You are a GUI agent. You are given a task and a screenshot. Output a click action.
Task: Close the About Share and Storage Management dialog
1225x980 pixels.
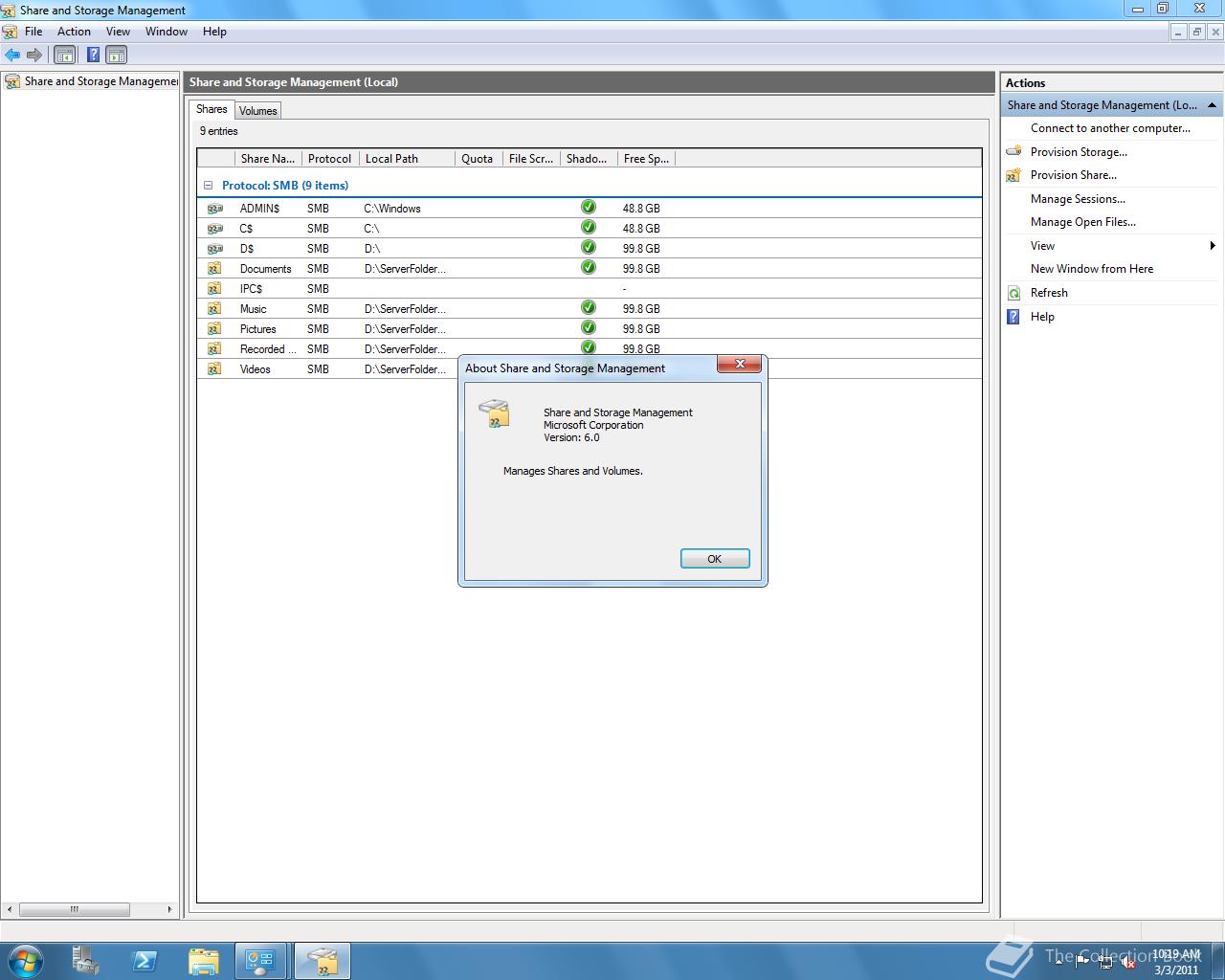click(x=739, y=365)
